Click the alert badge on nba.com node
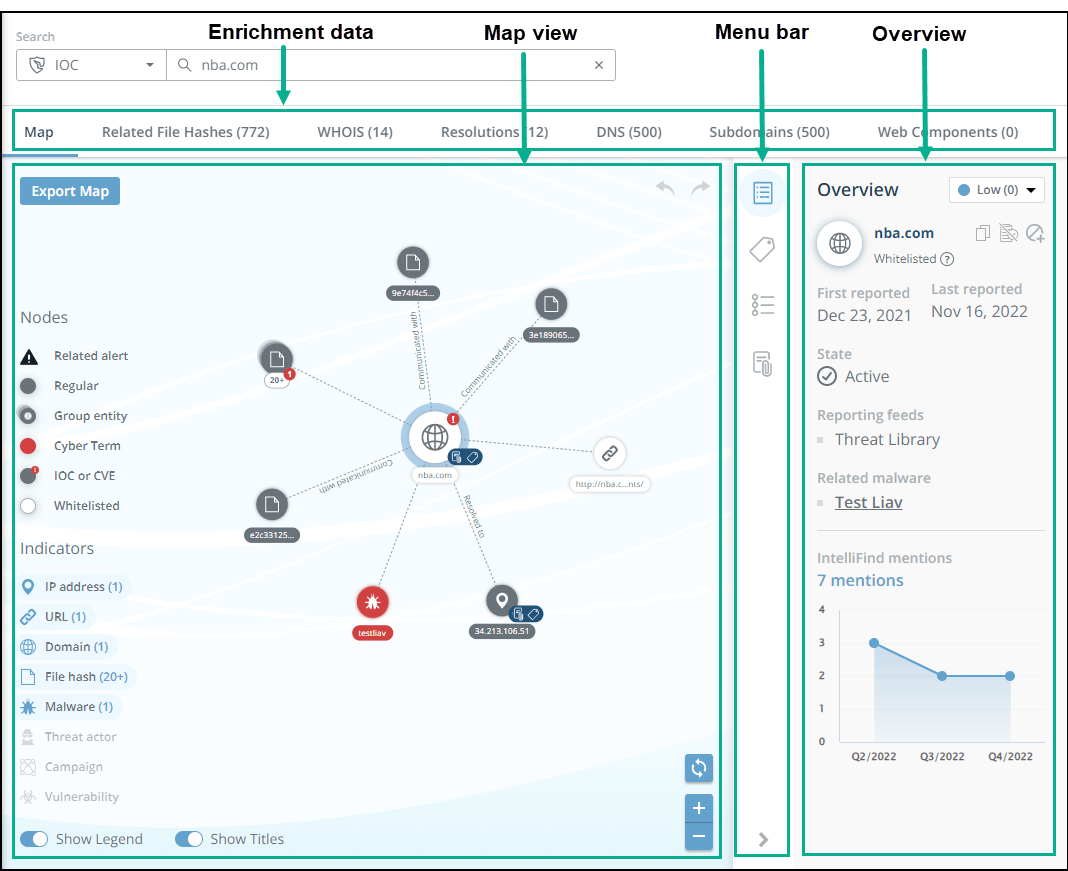Screen dimensions: 1068x871 click(x=453, y=419)
